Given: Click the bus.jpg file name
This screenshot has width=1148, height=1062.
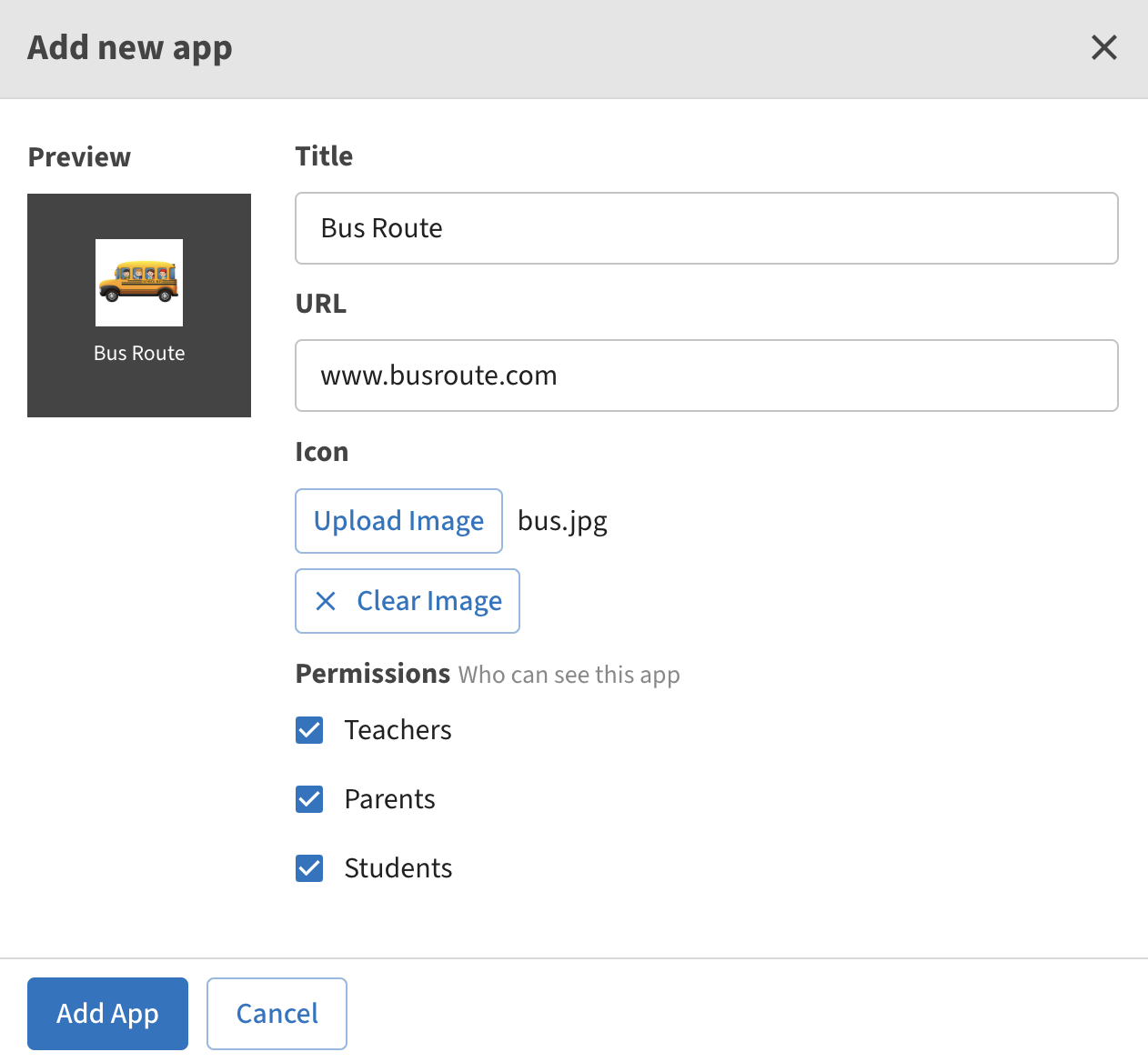Looking at the screenshot, I should (562, 521).
